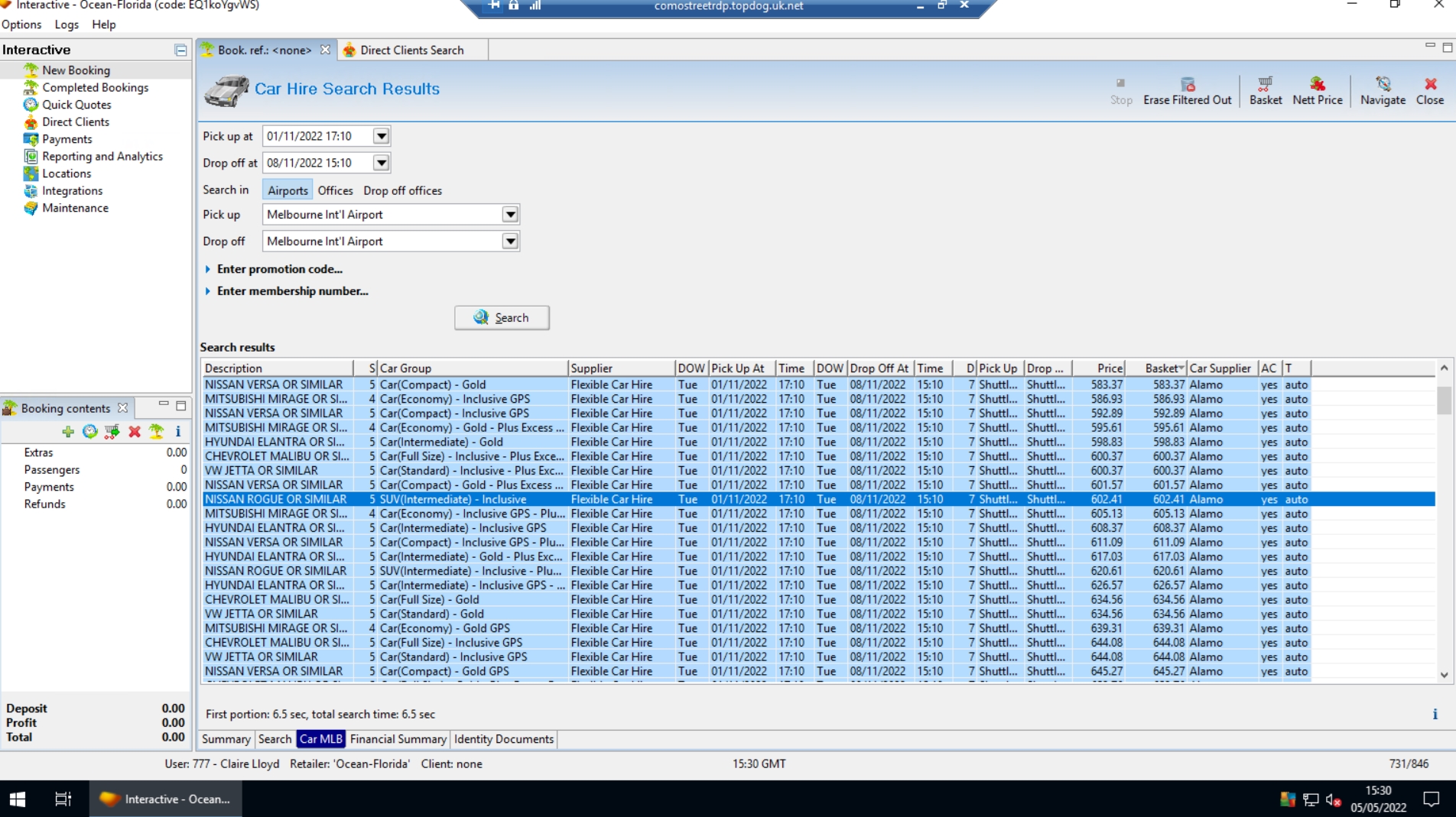Switch to the Financial Summary tab
This screenshot has height=817, width=1456.
[x=398, y=739]
